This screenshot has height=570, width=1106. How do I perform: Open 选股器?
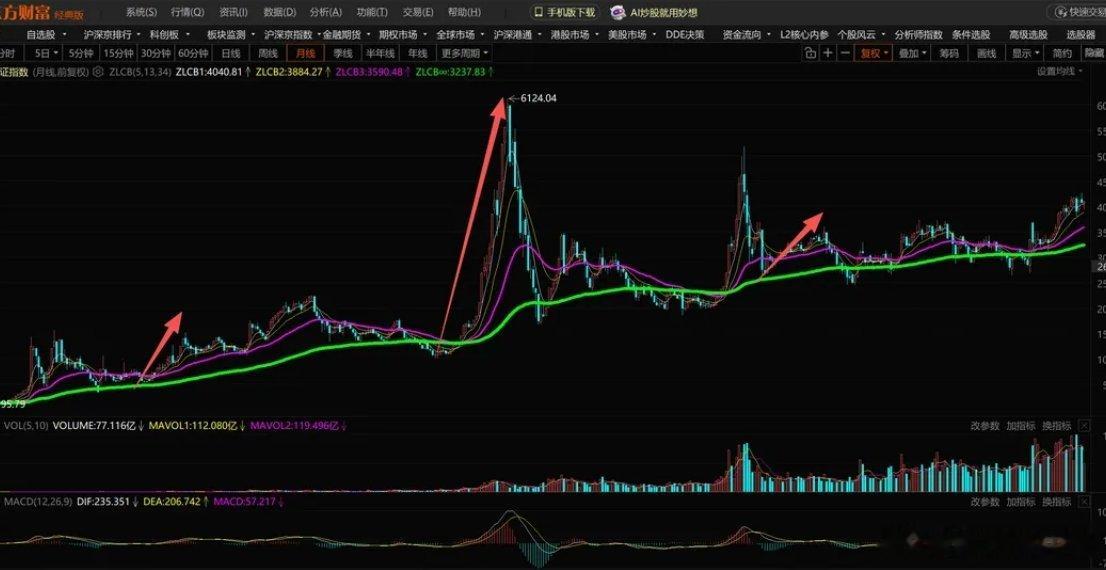(1080, 34)
